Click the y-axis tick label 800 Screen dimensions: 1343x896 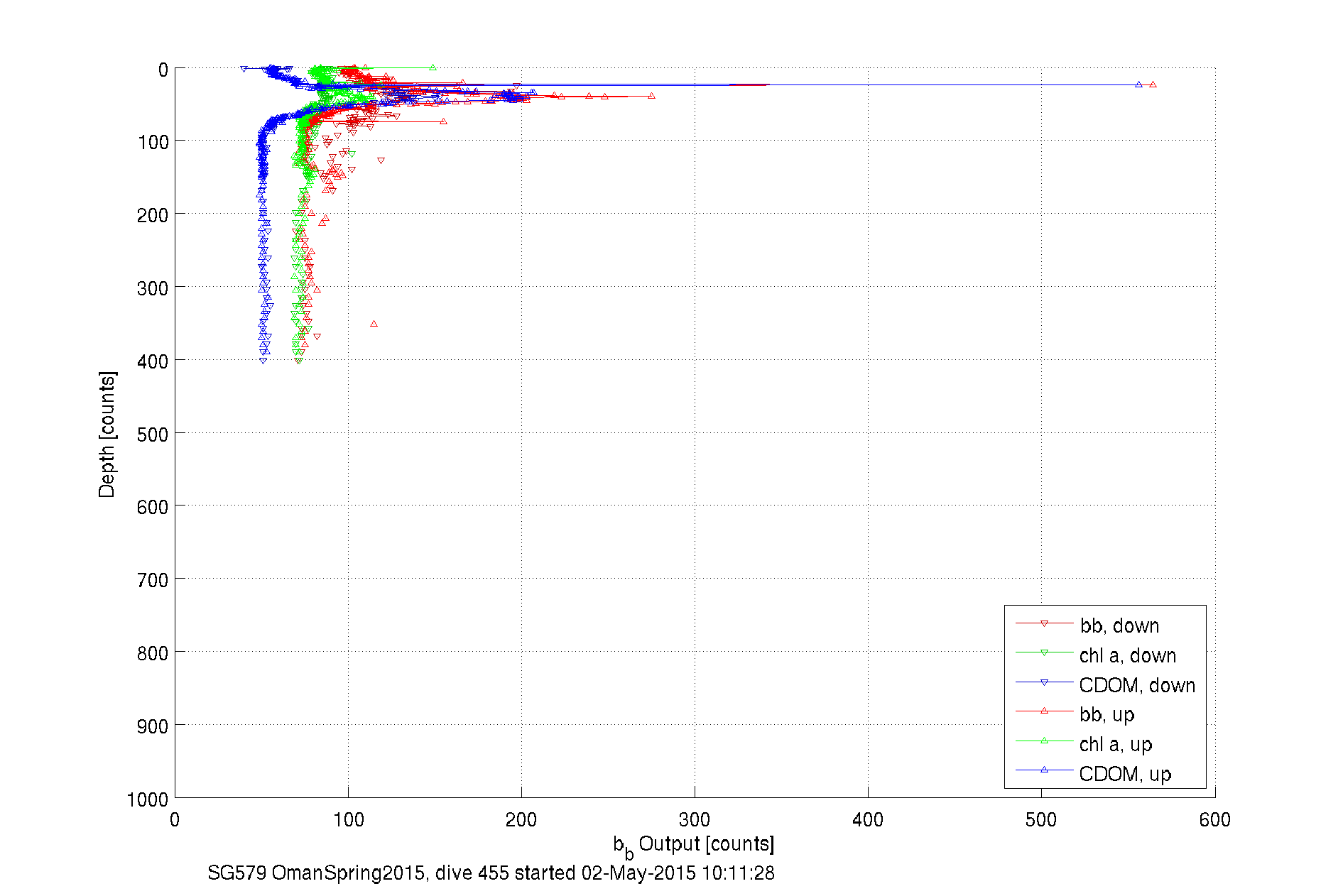153,653
